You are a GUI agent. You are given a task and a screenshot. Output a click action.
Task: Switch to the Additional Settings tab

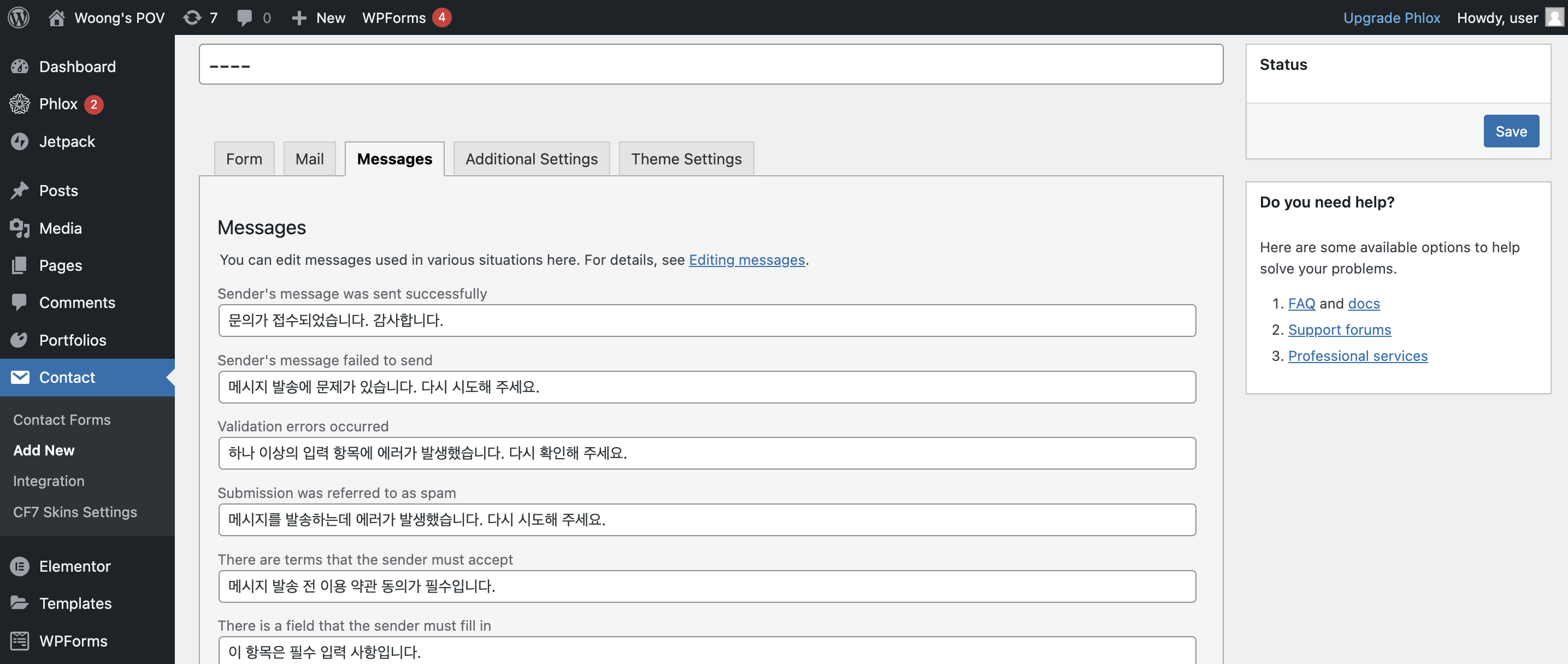tap(532, 159)
